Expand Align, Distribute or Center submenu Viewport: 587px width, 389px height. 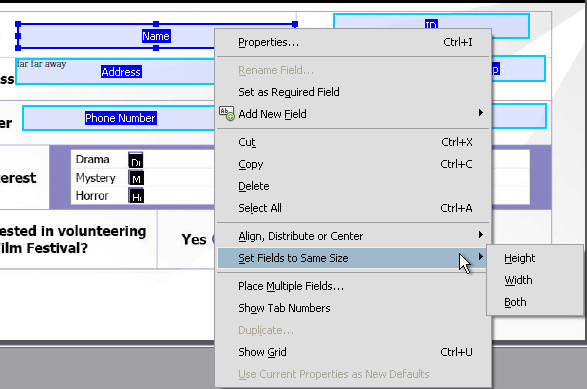[353, 236]
